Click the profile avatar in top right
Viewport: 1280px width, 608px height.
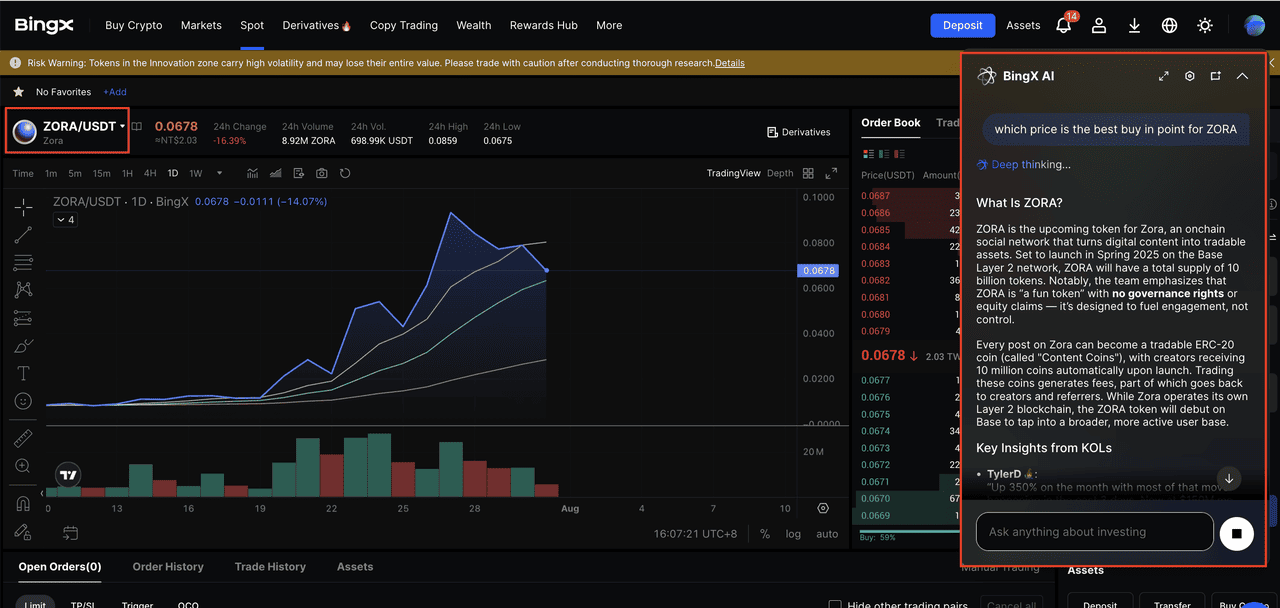click(1254, 25)
